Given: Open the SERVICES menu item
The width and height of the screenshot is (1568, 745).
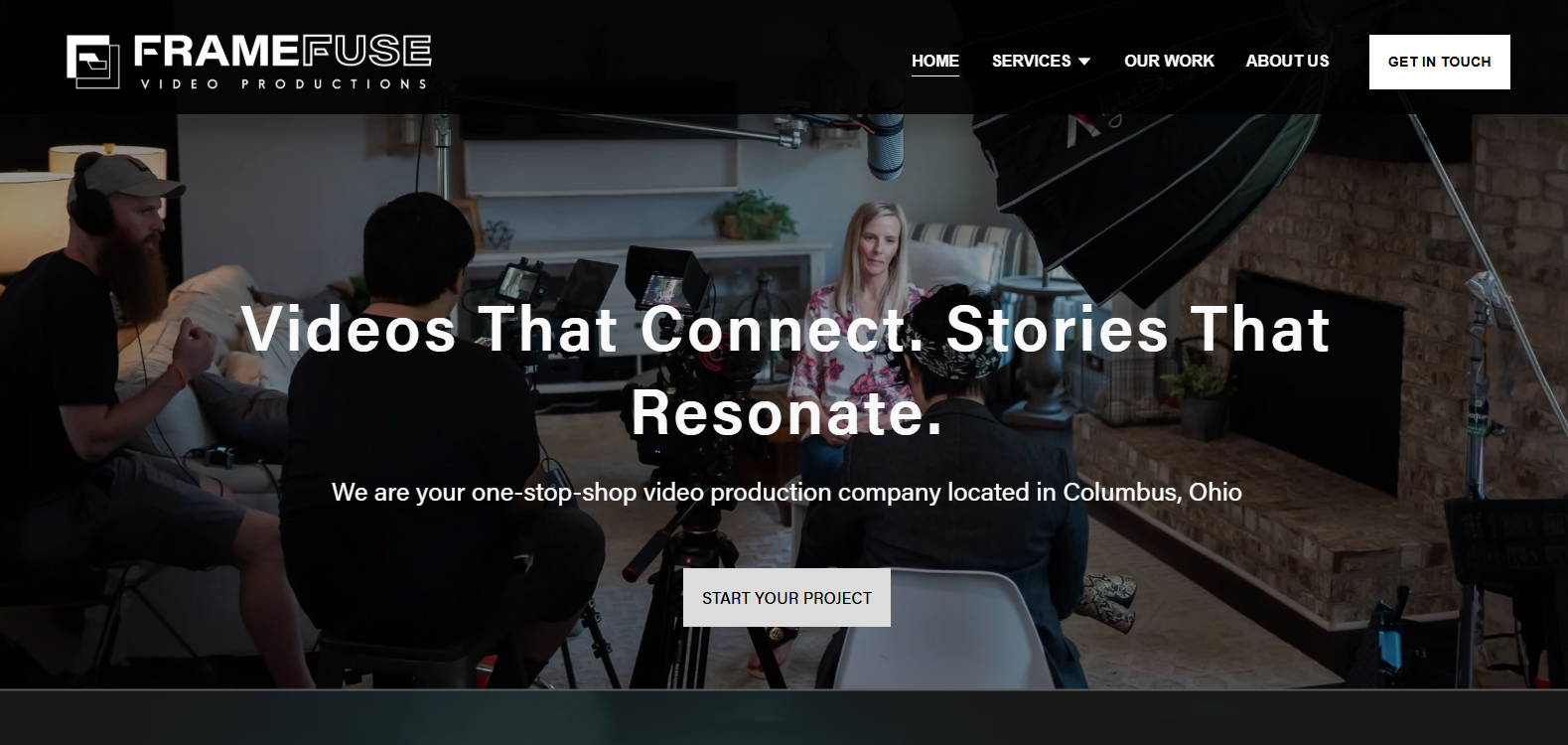Looking at the screenshot, I should point(1031,61).
